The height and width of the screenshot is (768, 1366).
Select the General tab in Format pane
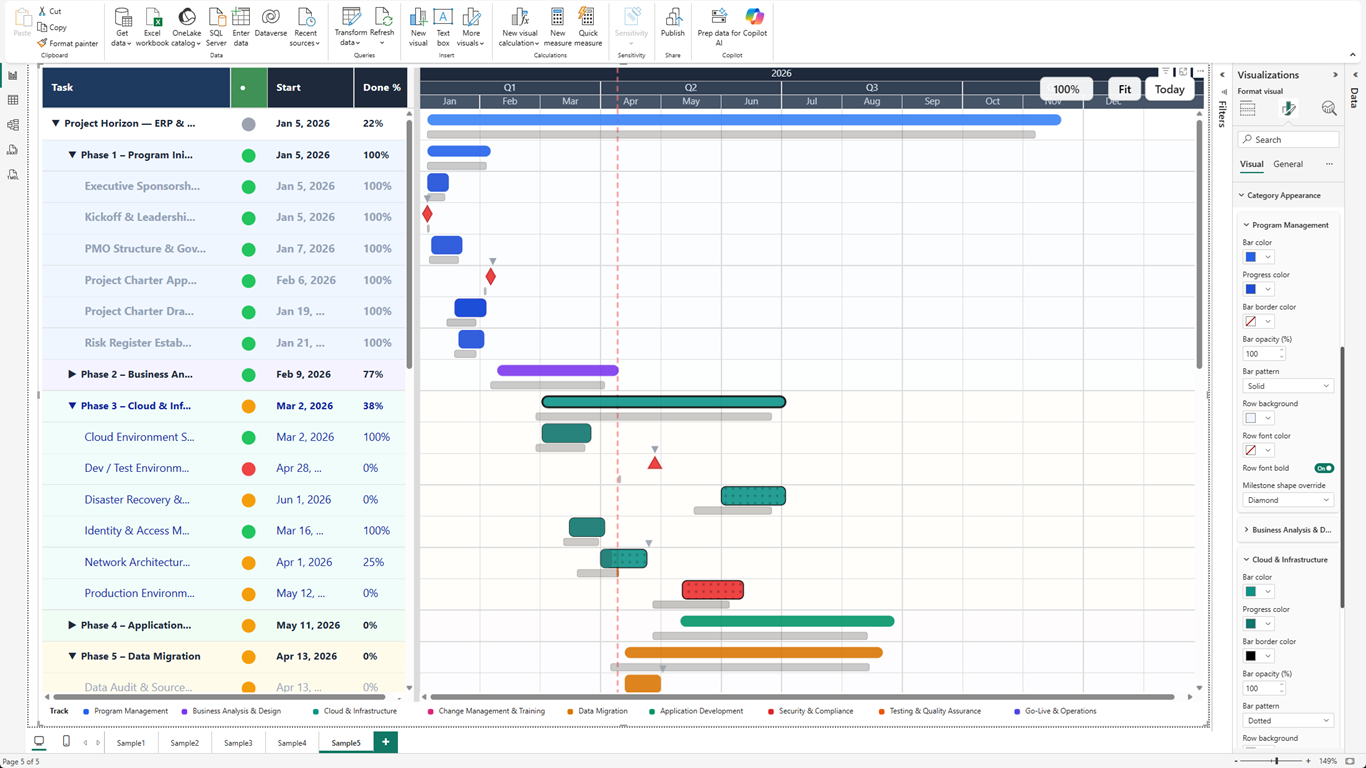point(1288,164)
